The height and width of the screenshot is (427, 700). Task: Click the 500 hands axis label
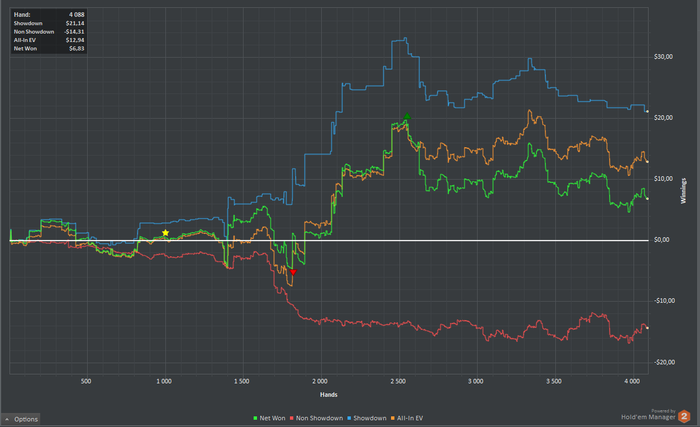(x=86, y=381)
